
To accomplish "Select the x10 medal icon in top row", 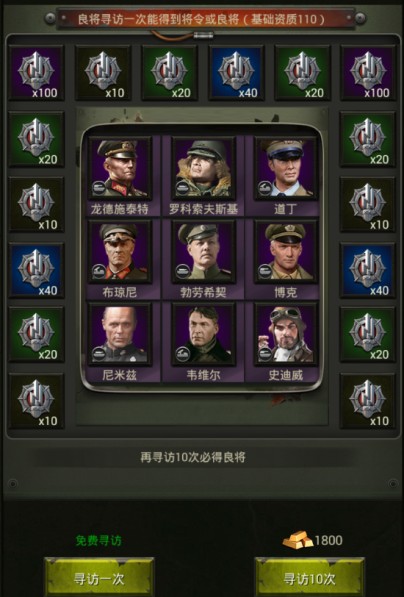I will 103,73.
